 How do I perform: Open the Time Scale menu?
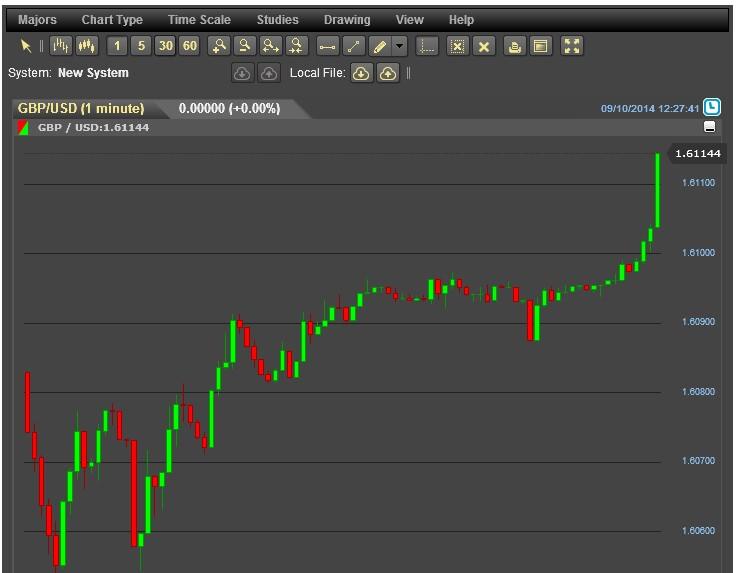[x=199, y=20]
